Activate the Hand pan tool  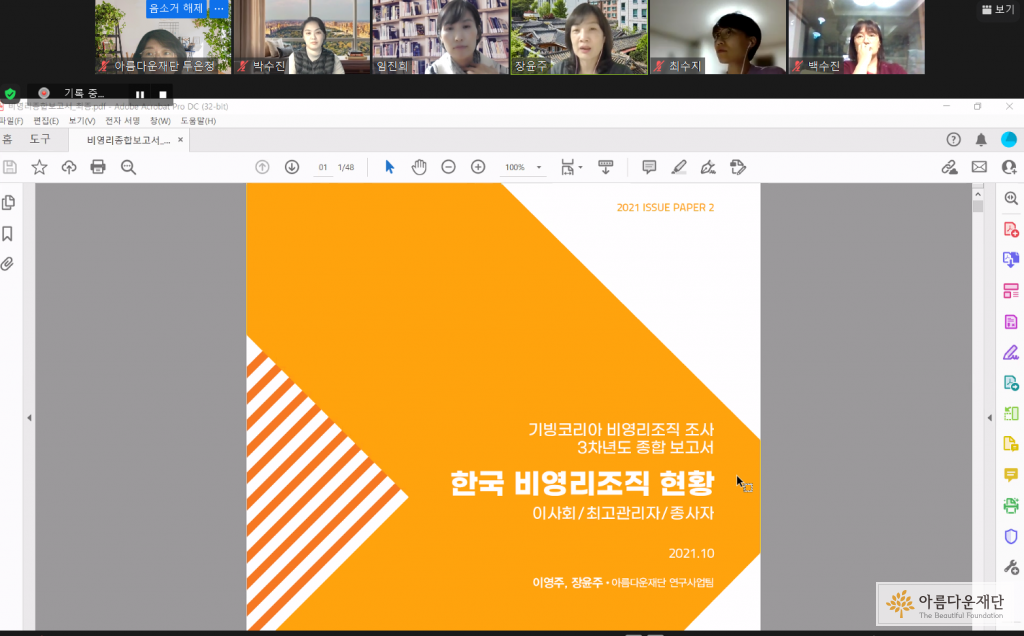[x=419, y=167]
